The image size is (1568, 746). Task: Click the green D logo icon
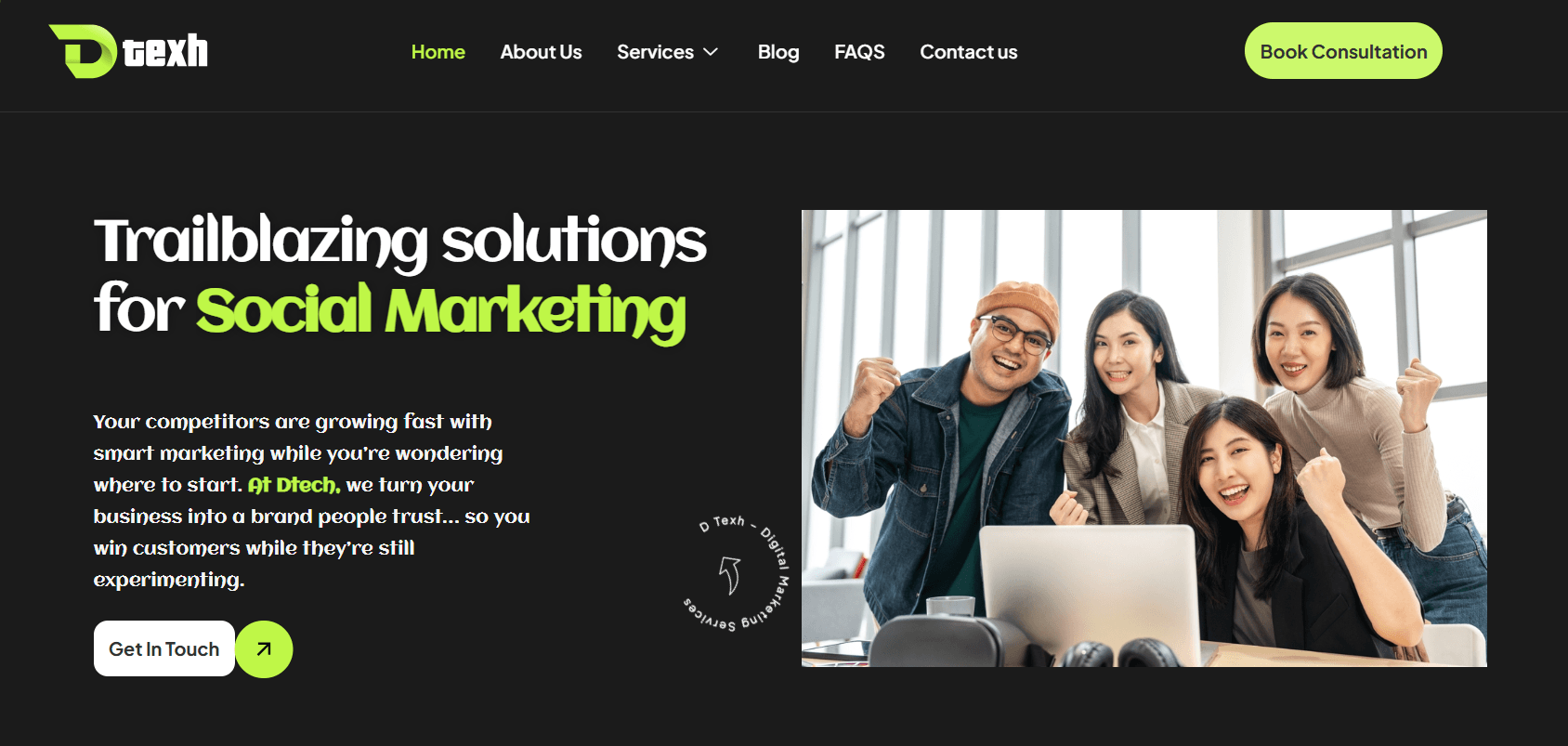[x=83, y=51]
